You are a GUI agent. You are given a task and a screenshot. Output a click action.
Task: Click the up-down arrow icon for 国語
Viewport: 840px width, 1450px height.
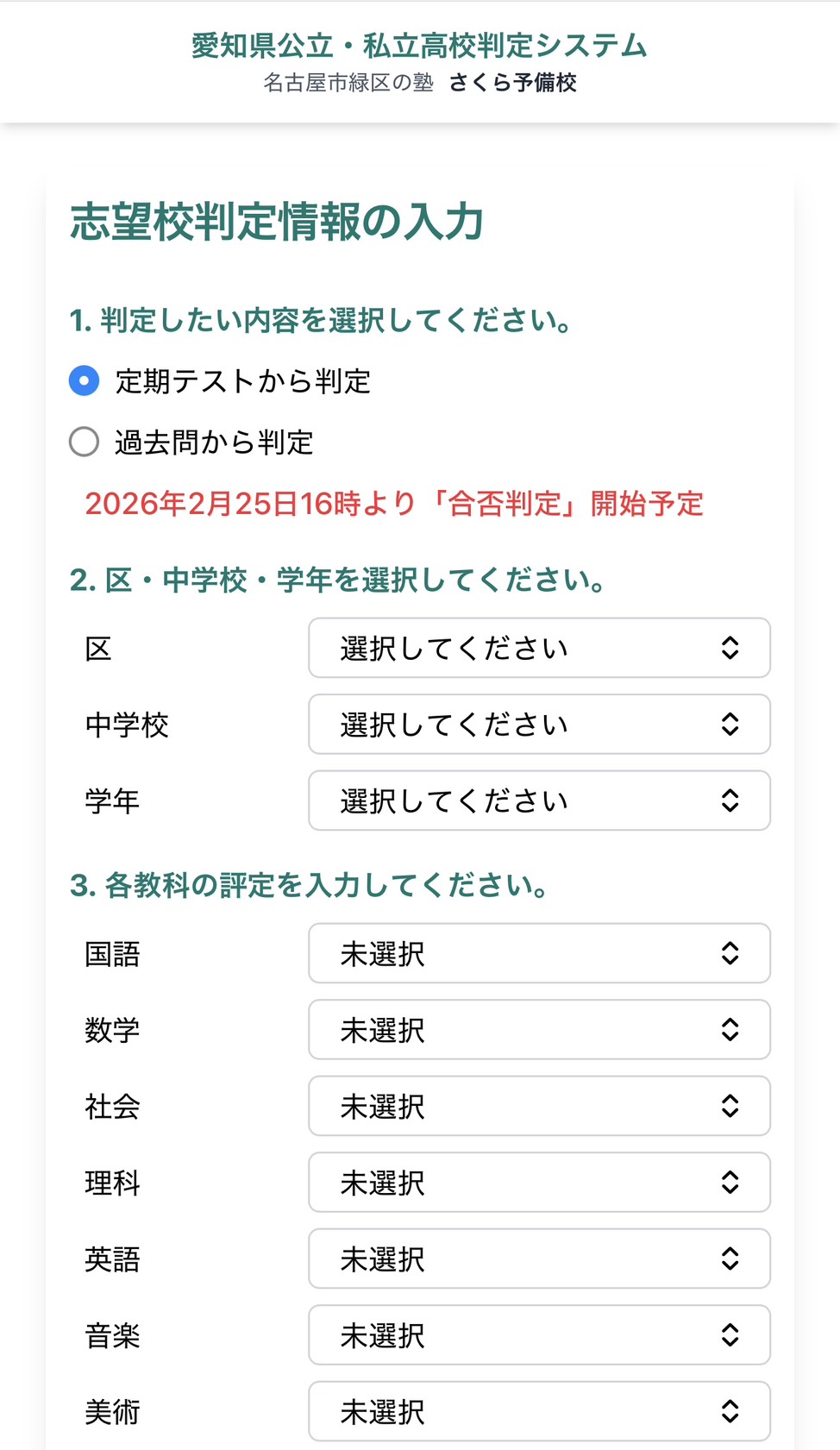coord(730,953)
